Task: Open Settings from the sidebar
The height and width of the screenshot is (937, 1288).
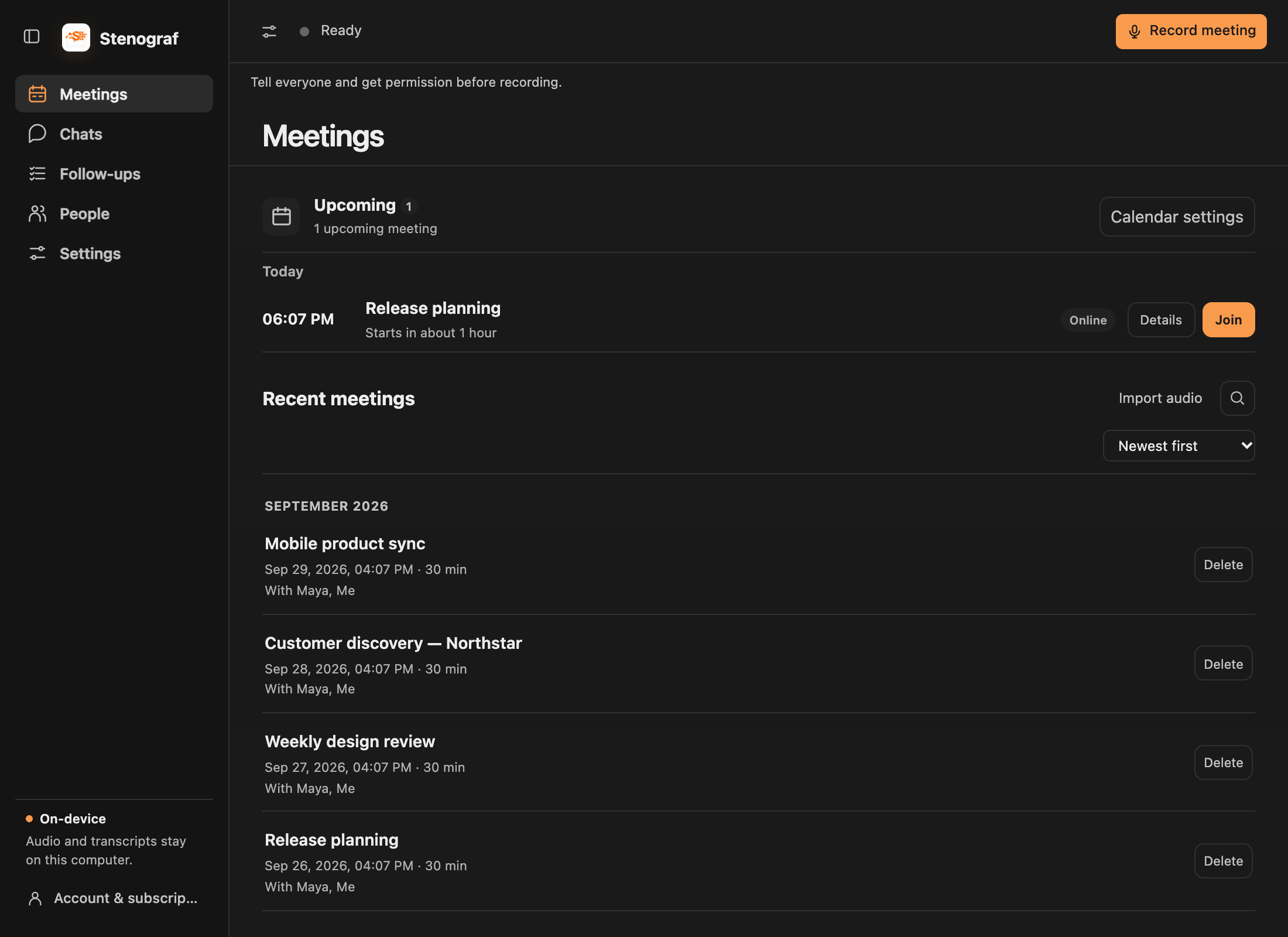Action: coord(114,253)
